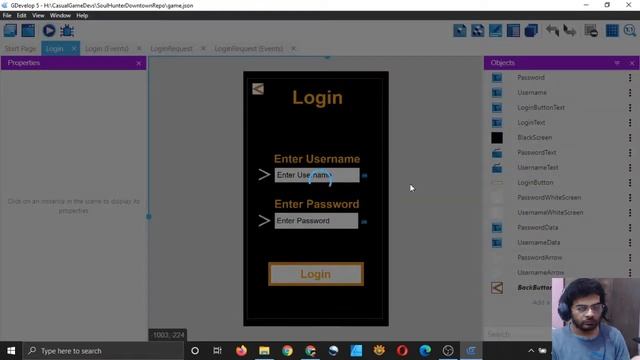Open the properties panel toolbar icon
Viewport: 640px width, 360px height.
pyautogui.click(x=496, y=31)
